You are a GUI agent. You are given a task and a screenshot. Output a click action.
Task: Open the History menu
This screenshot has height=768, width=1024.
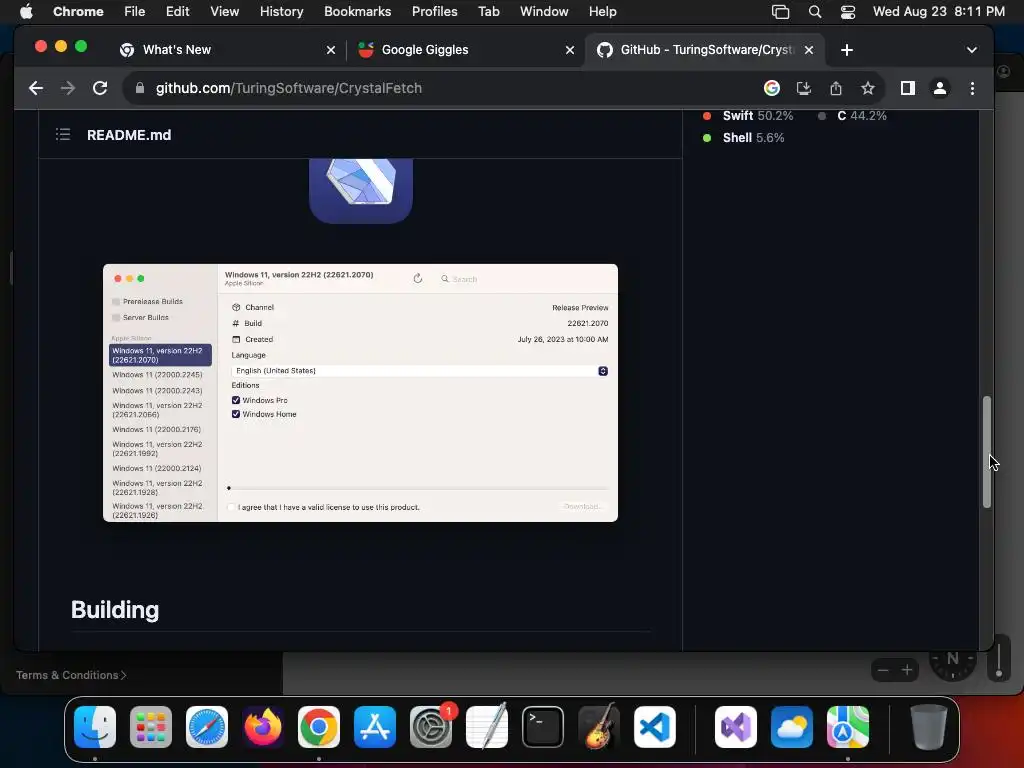point(281,11)
